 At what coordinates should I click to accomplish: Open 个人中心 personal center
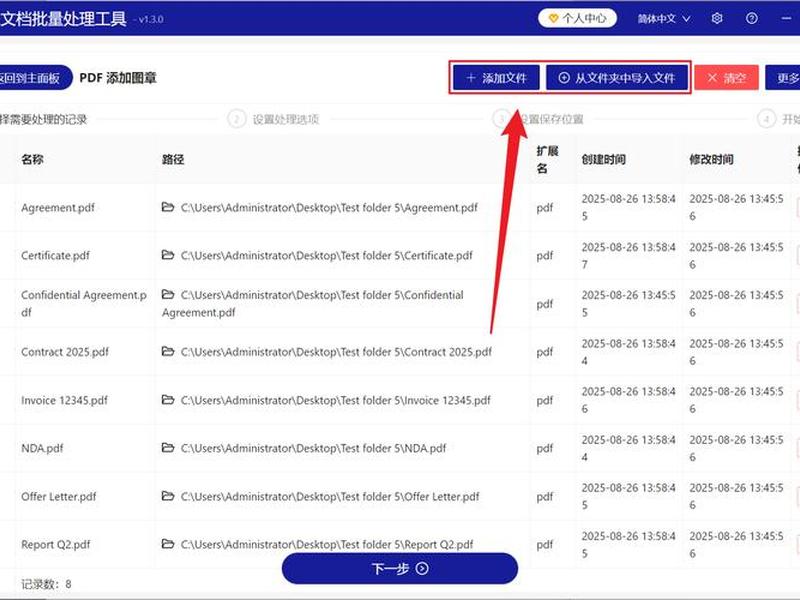(578, 19)
